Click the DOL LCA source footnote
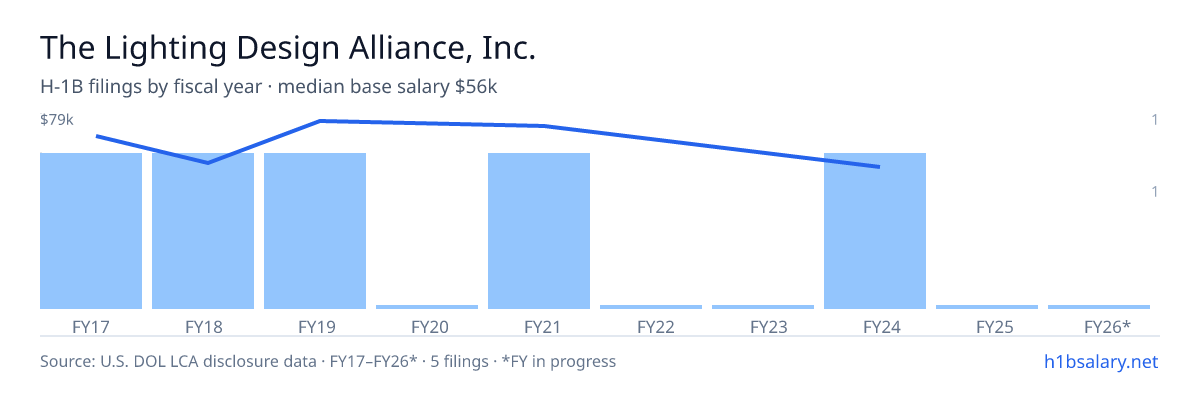This screenshot has width=1200, height=400. pyautogui.click(x=328, y=361)
